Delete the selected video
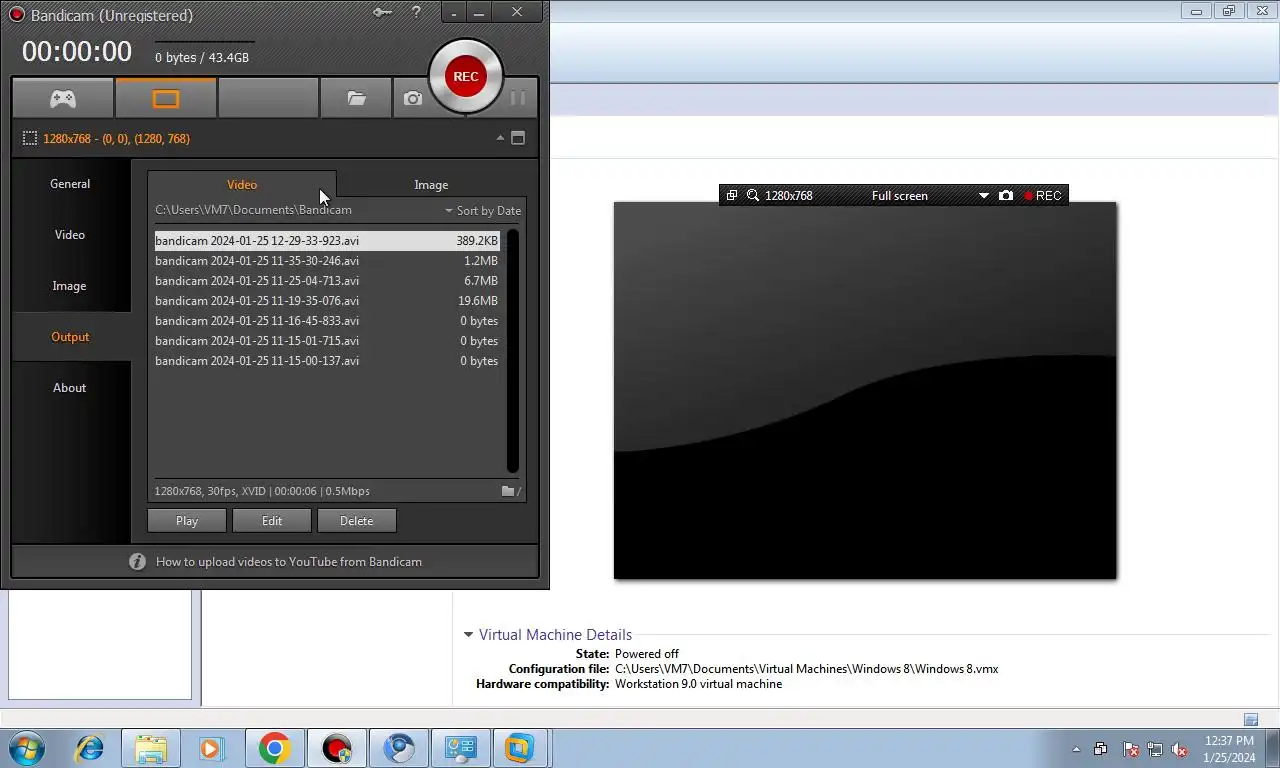Viewport: 1280px width, 768px height. pyautogui.click(x=357, y=521)
